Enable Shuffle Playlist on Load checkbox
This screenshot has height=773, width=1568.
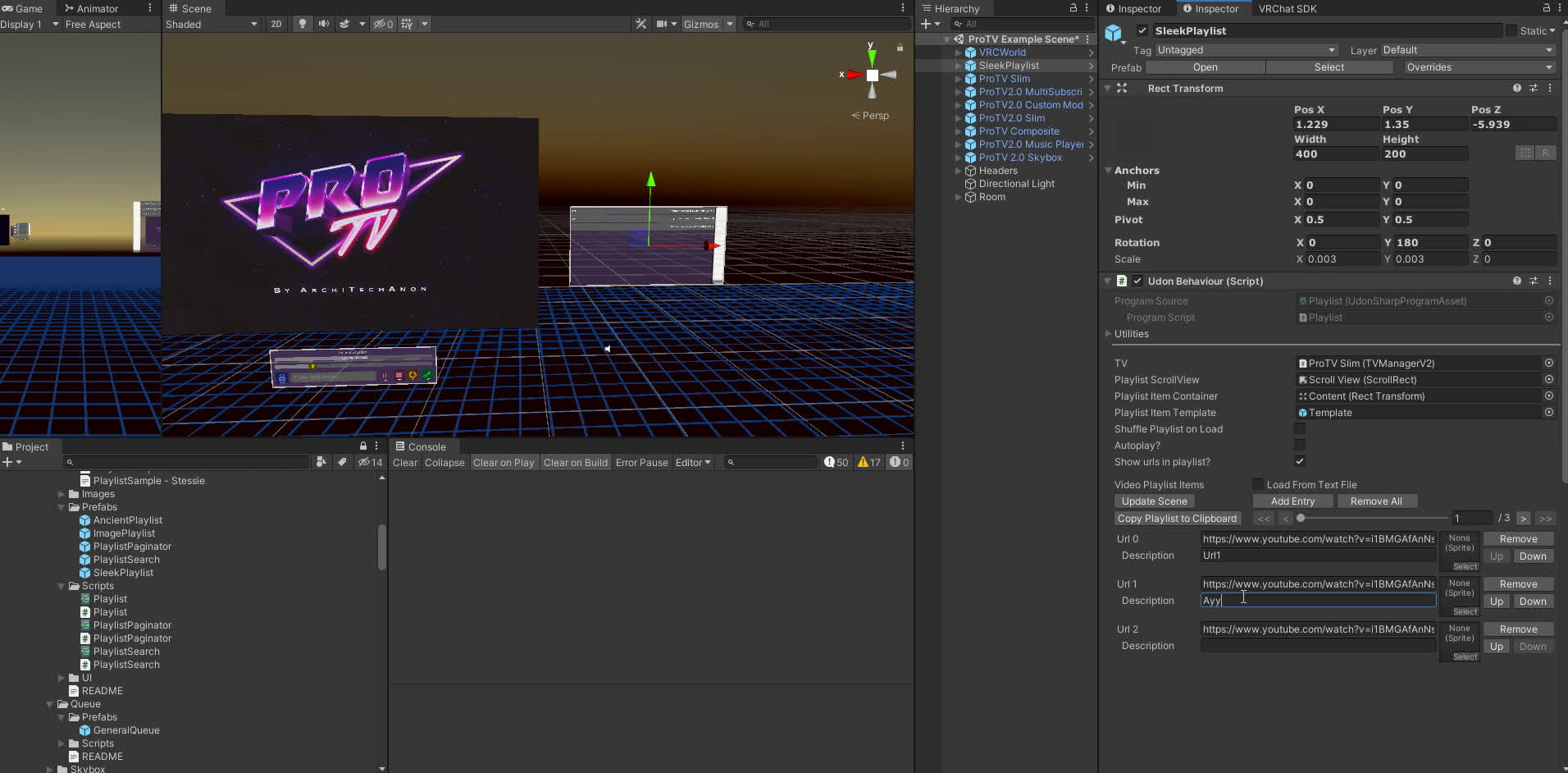tap(1300, 428)
